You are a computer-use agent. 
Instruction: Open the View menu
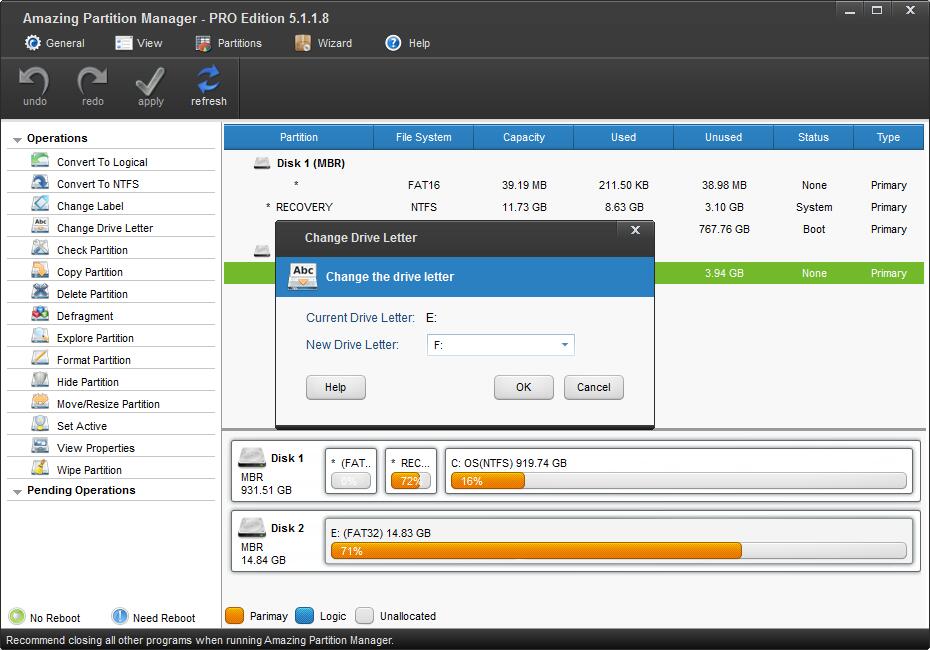[139, 43]
